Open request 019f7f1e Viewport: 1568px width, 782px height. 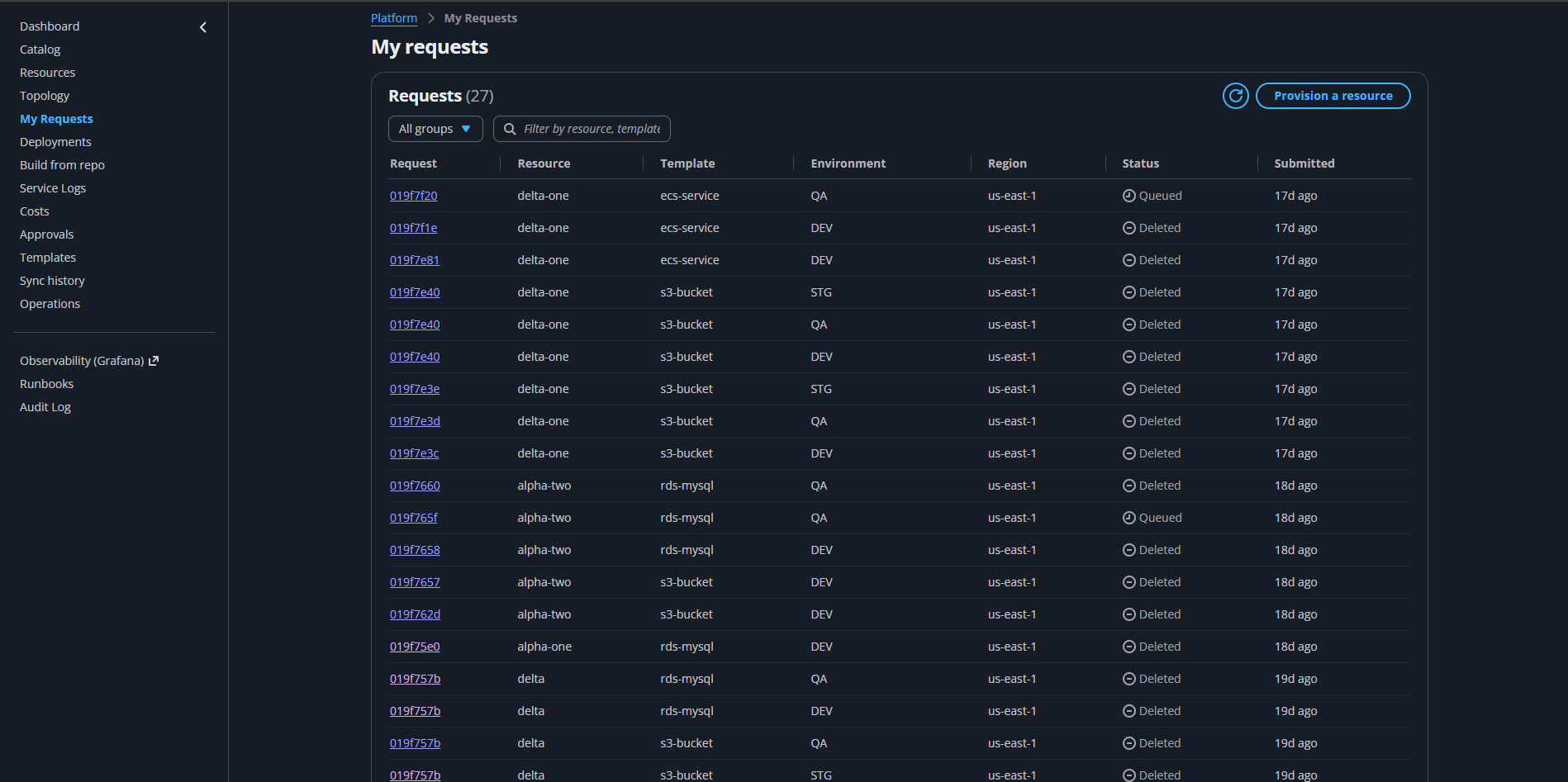click(413, 228)
